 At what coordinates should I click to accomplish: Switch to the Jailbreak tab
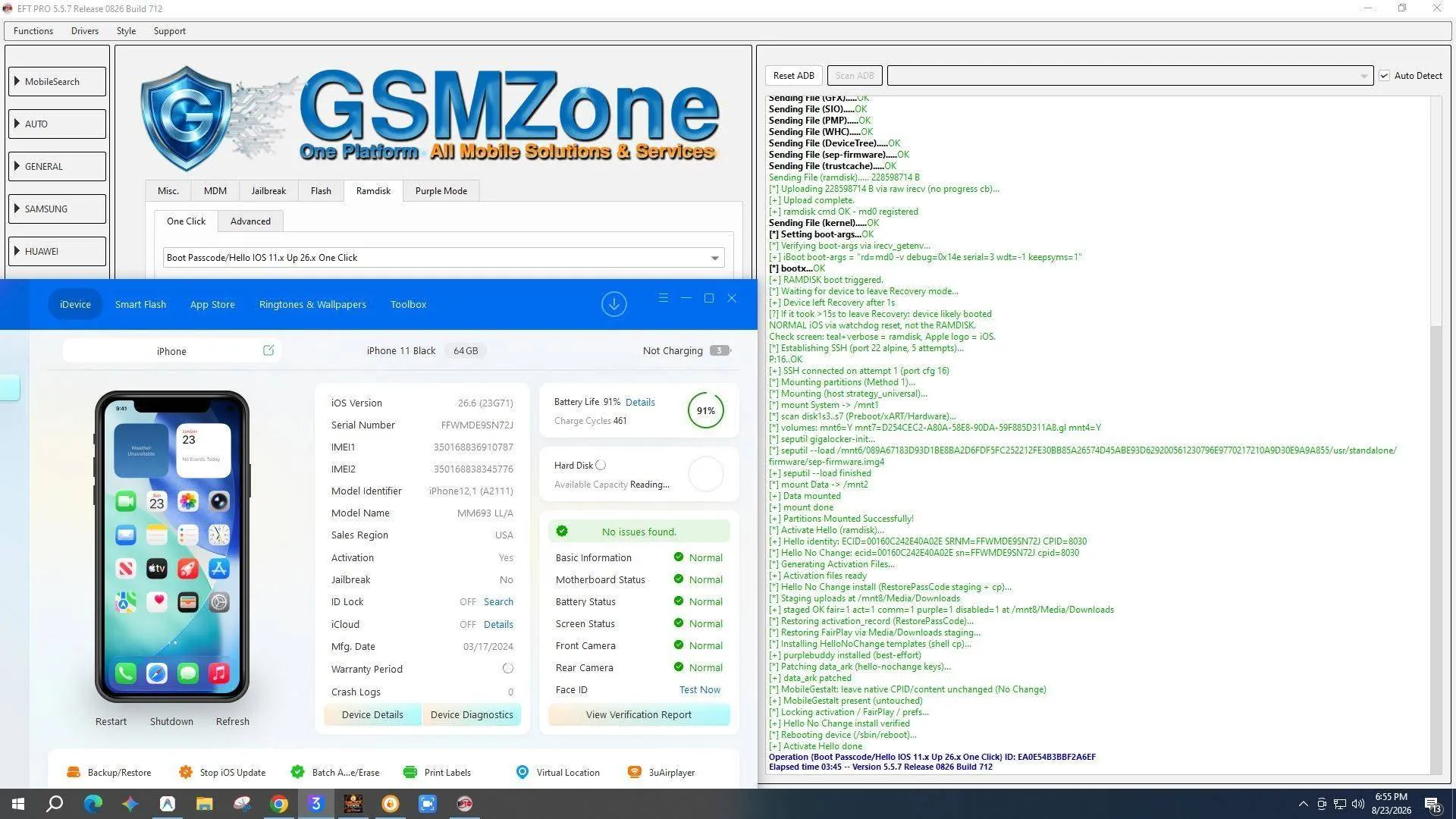268,191
